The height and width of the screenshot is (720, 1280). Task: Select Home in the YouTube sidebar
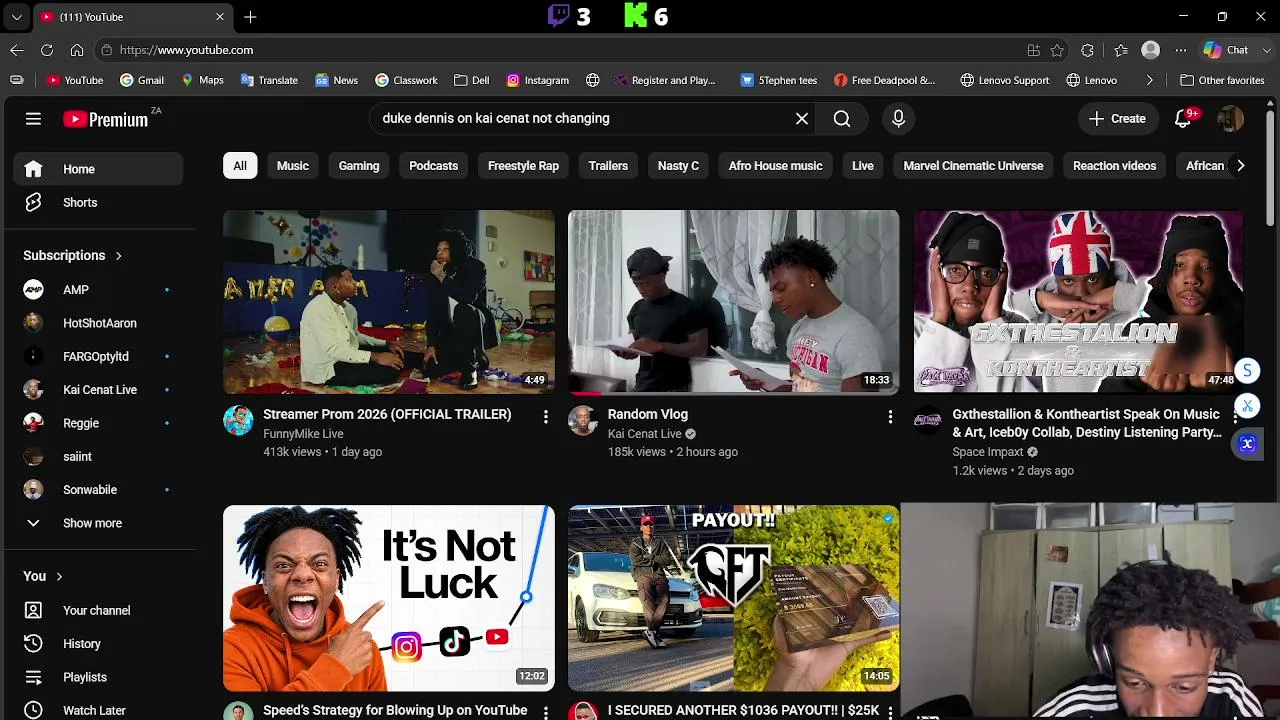(98, 169)
